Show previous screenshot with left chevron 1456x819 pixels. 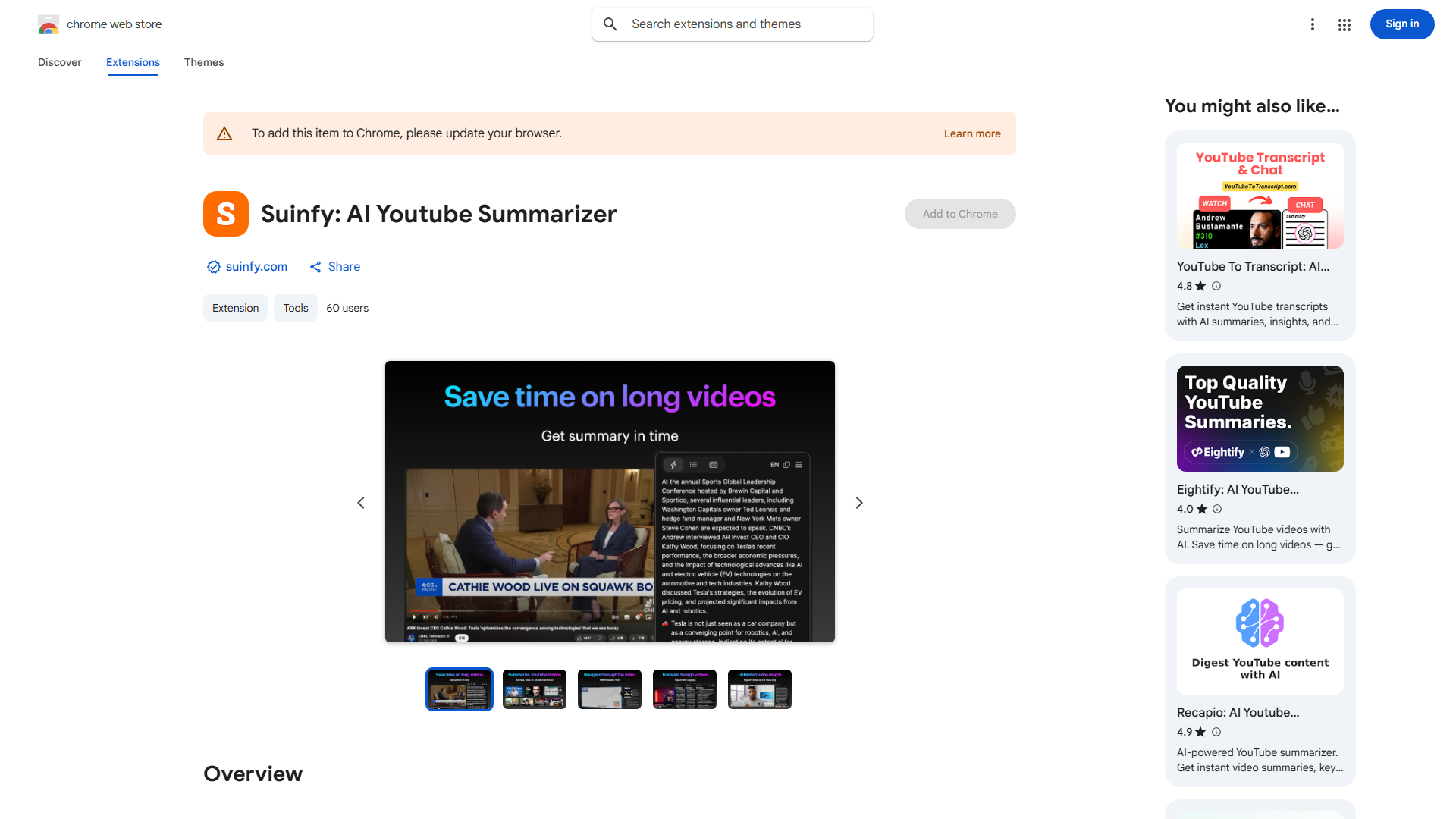pos(361,503)
